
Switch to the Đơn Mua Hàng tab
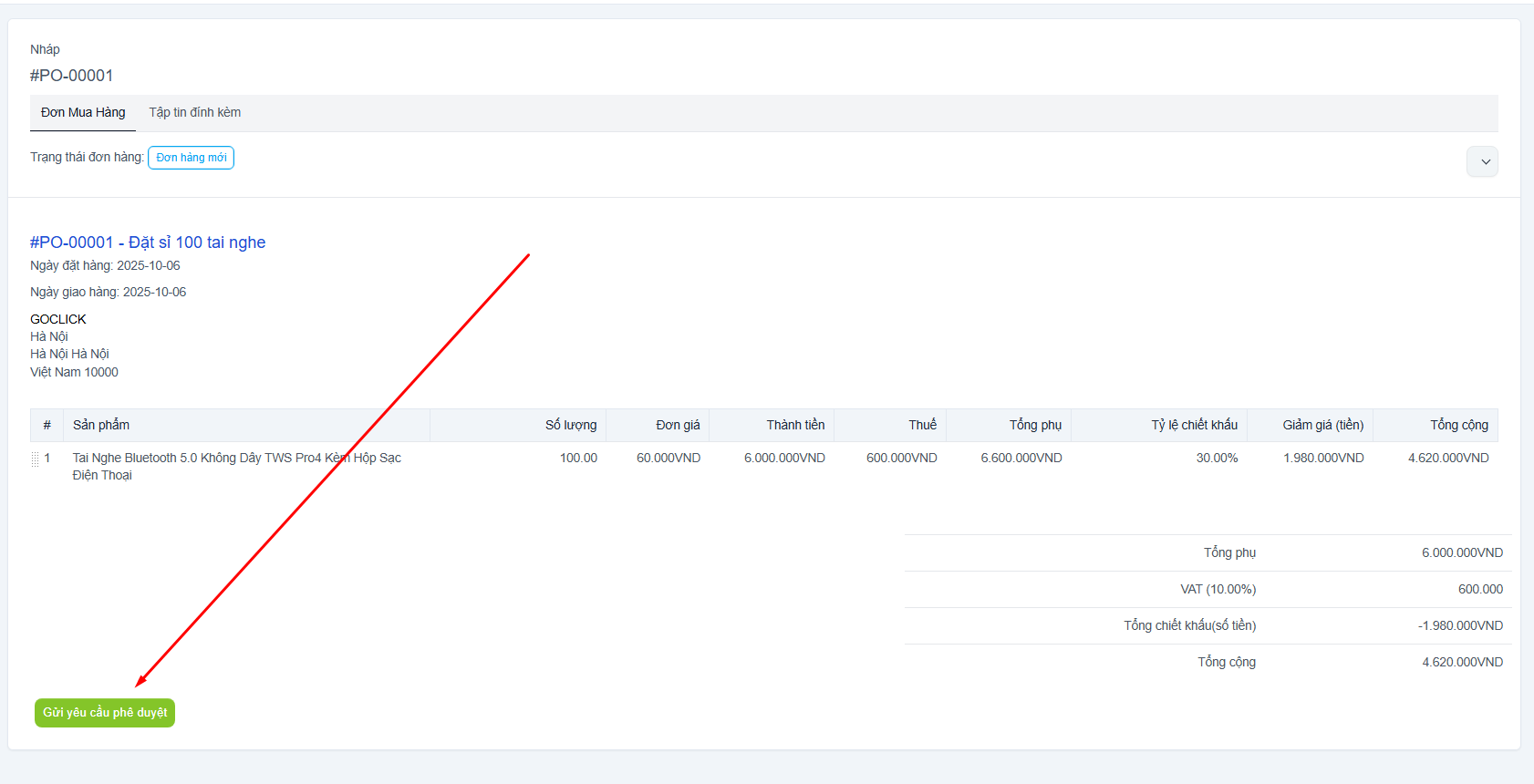83,113
